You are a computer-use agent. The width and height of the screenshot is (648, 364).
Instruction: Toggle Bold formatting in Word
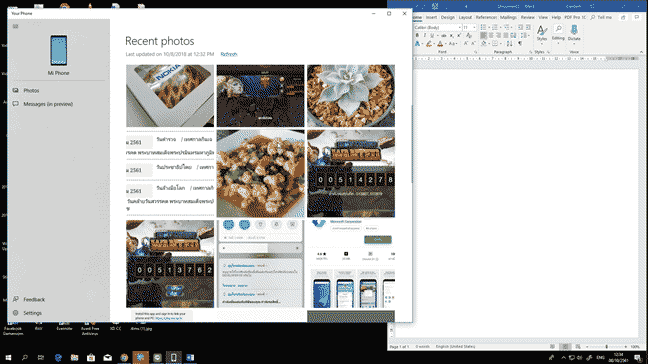tap(417, 36)
